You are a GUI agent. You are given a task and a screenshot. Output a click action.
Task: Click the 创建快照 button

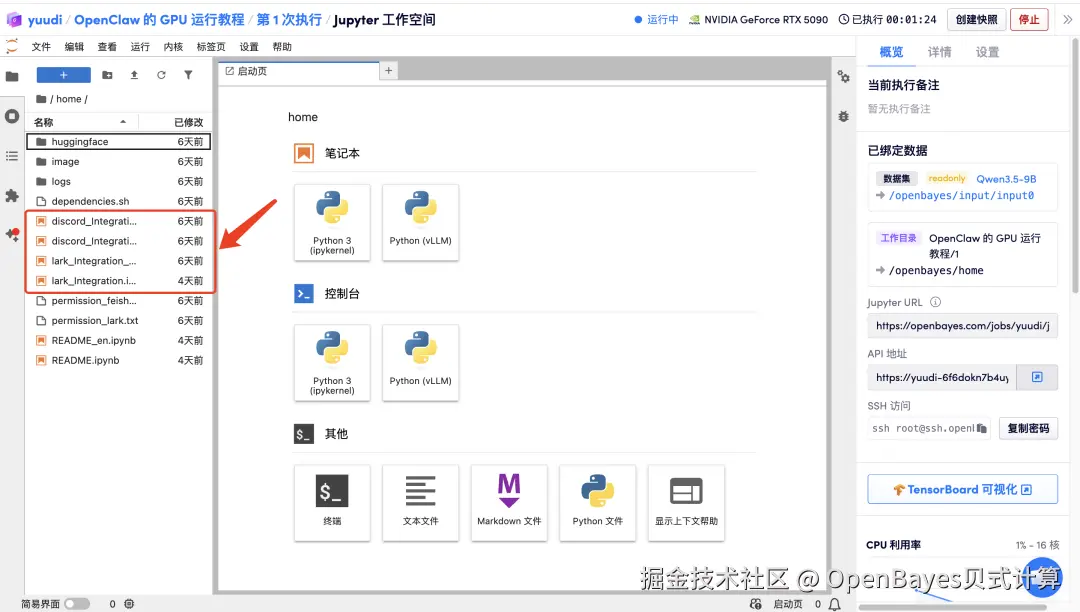pyautogui.click(x=976, y=19)
